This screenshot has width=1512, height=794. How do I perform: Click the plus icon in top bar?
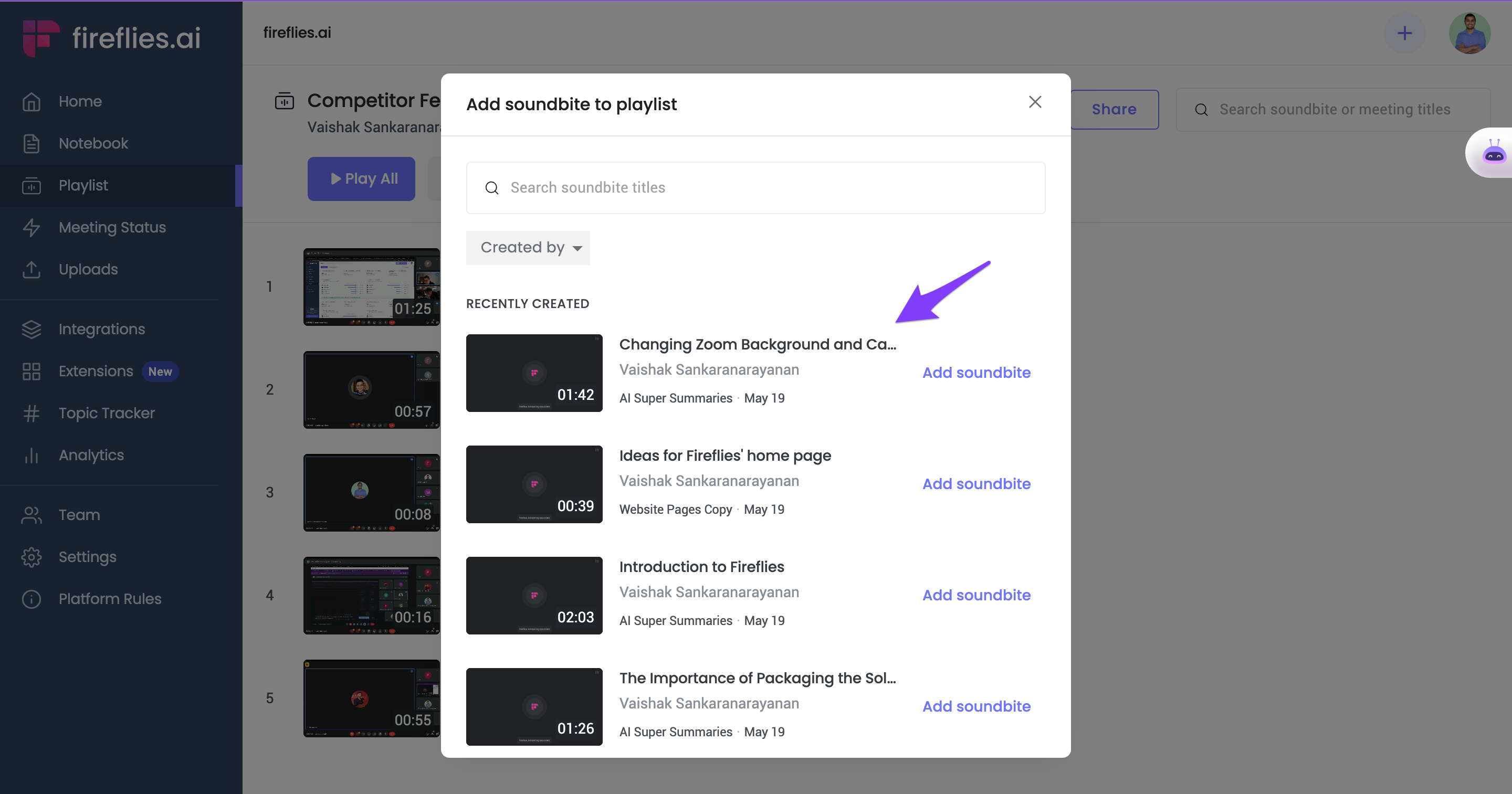pyautogui.click(x=1404, y=33)
